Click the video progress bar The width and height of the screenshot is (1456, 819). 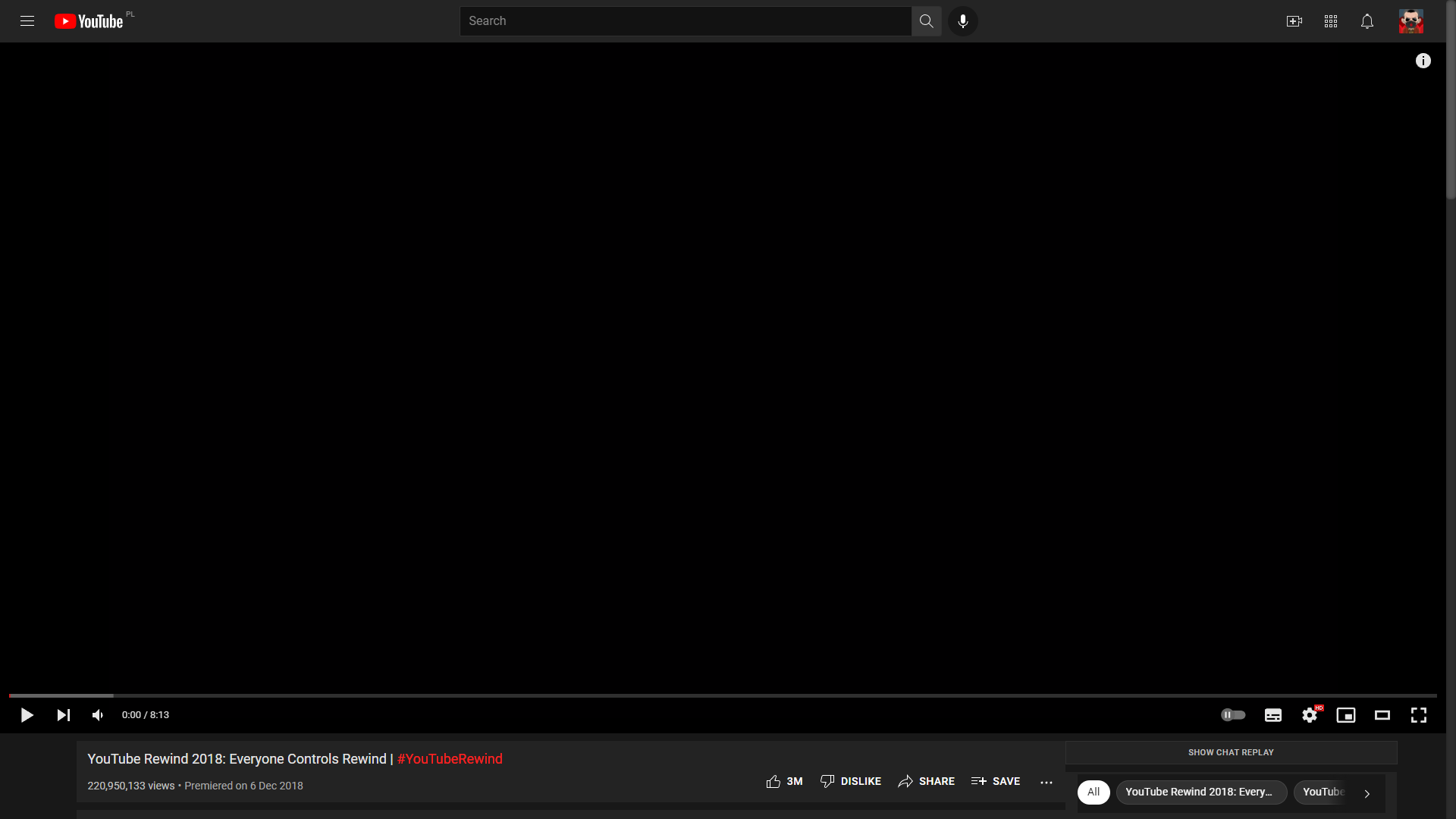coord(723,695)
